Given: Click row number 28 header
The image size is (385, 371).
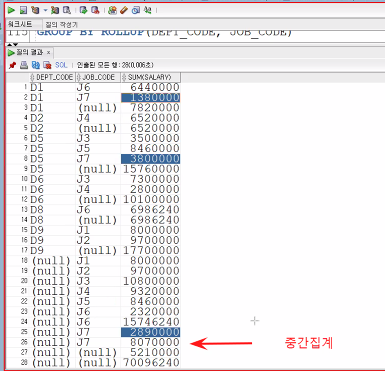Looking at the screenshot, I should (x=24, y=362).
